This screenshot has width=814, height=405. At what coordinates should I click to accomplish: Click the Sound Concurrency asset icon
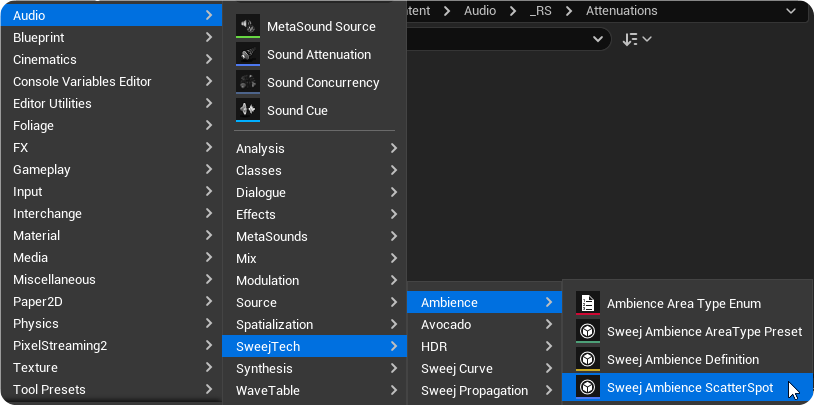click(248, 82)
